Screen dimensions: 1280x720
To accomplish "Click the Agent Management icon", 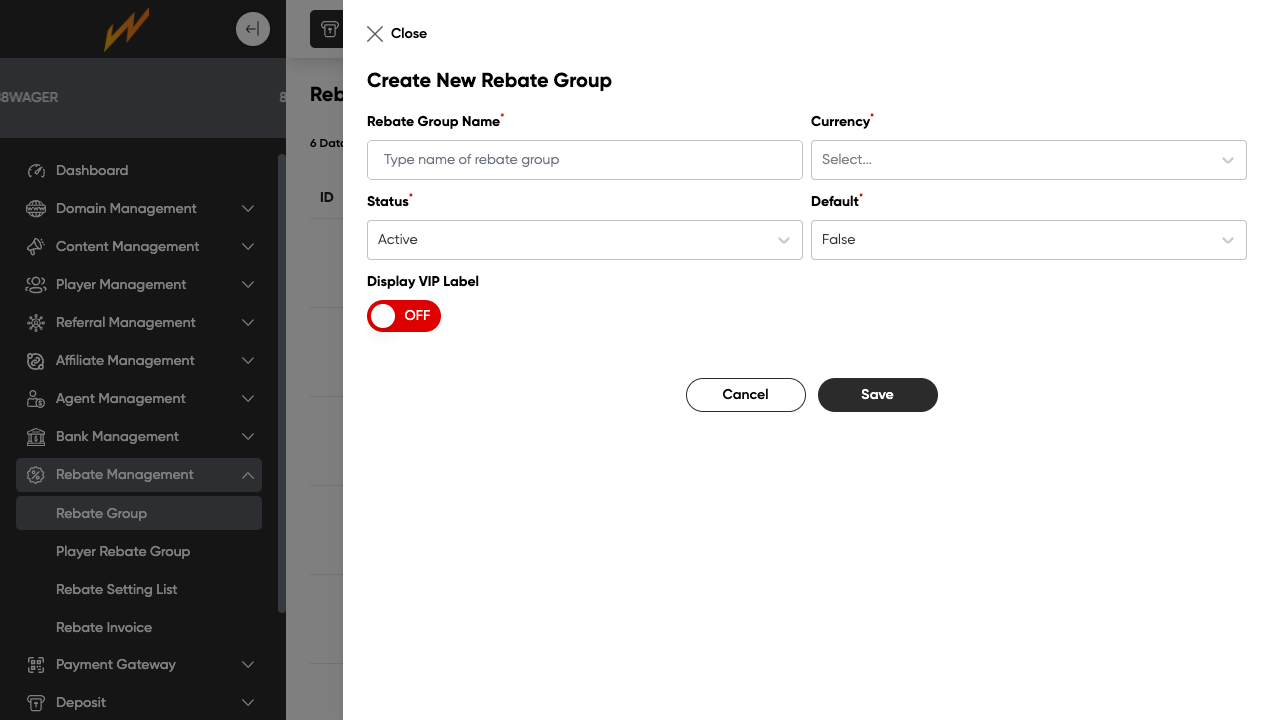I will [x=36, y=399].
